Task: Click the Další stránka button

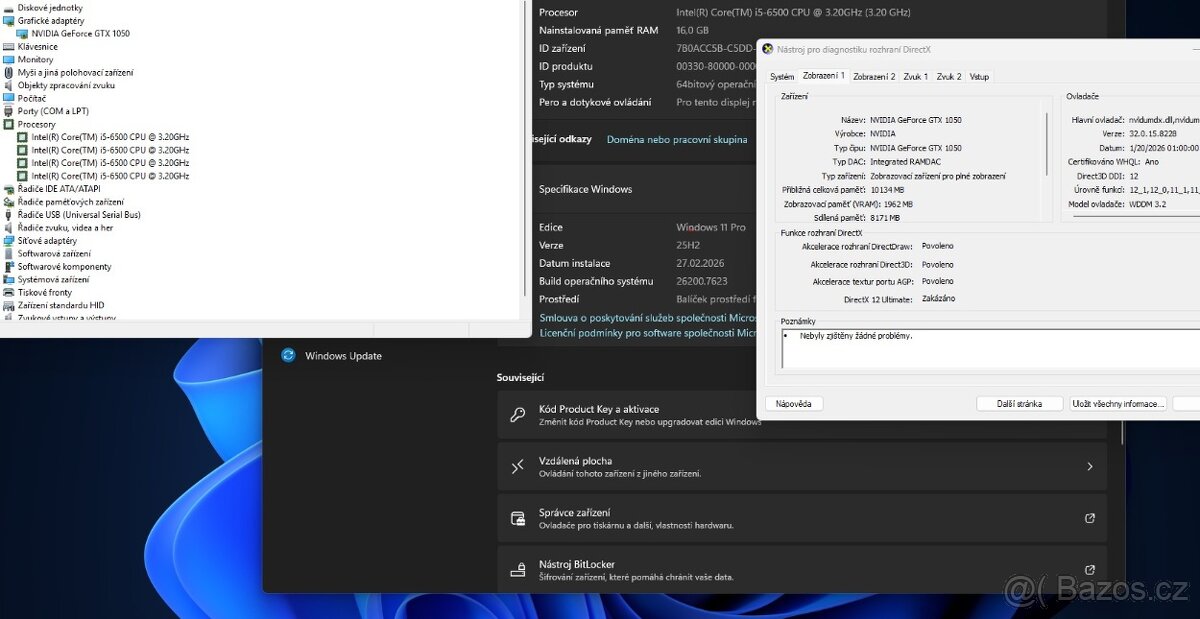Action: (x=1020, y=403)
